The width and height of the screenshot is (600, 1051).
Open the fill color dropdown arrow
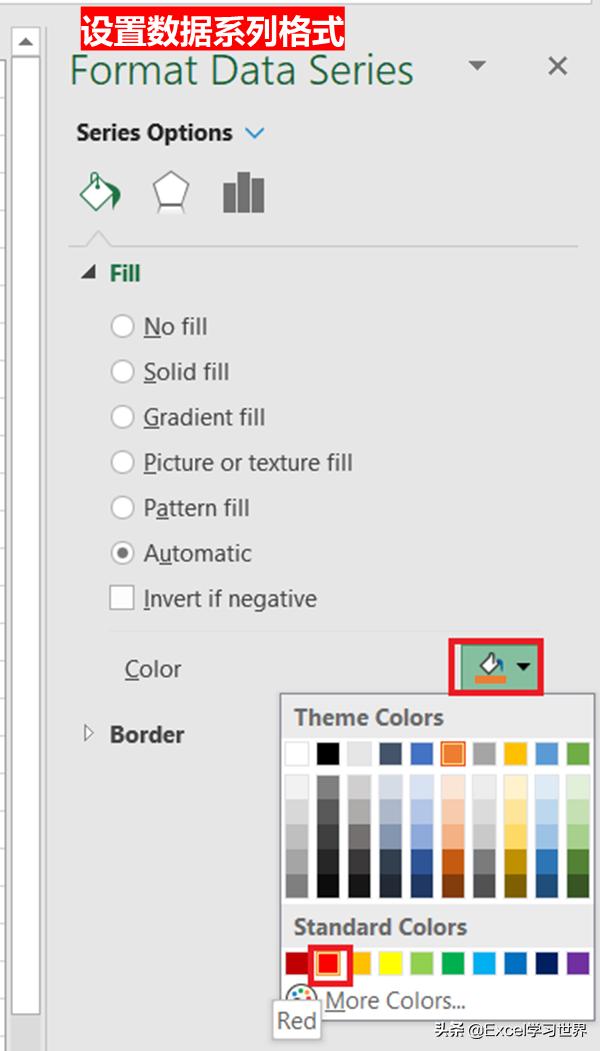[524, 666]
